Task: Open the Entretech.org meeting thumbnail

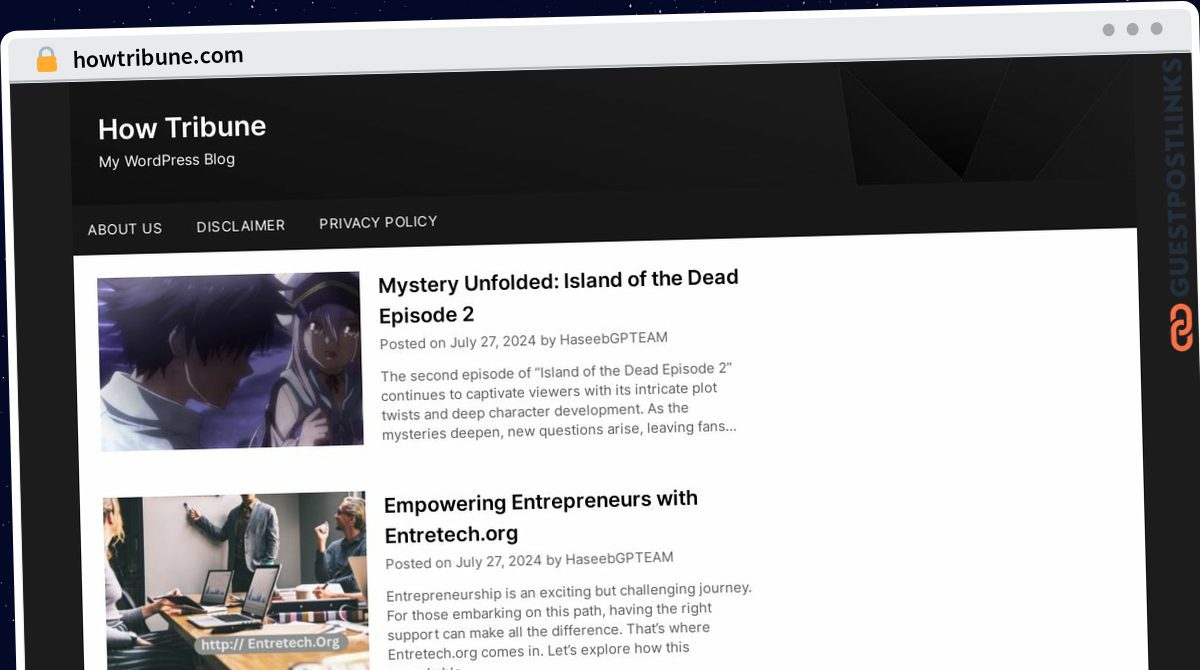Action: [x=236, y=580]
